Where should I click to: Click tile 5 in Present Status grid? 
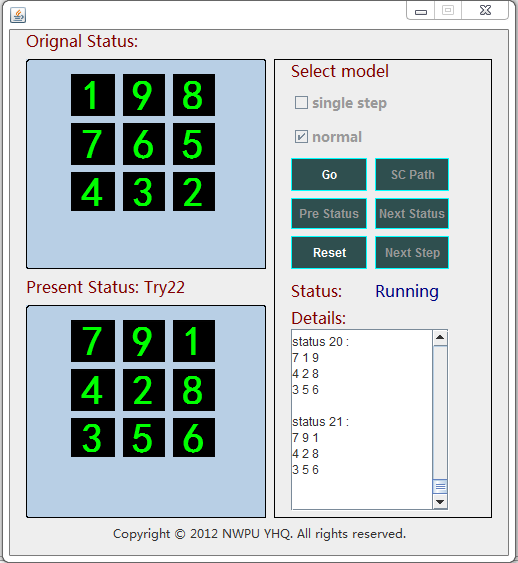144,437
